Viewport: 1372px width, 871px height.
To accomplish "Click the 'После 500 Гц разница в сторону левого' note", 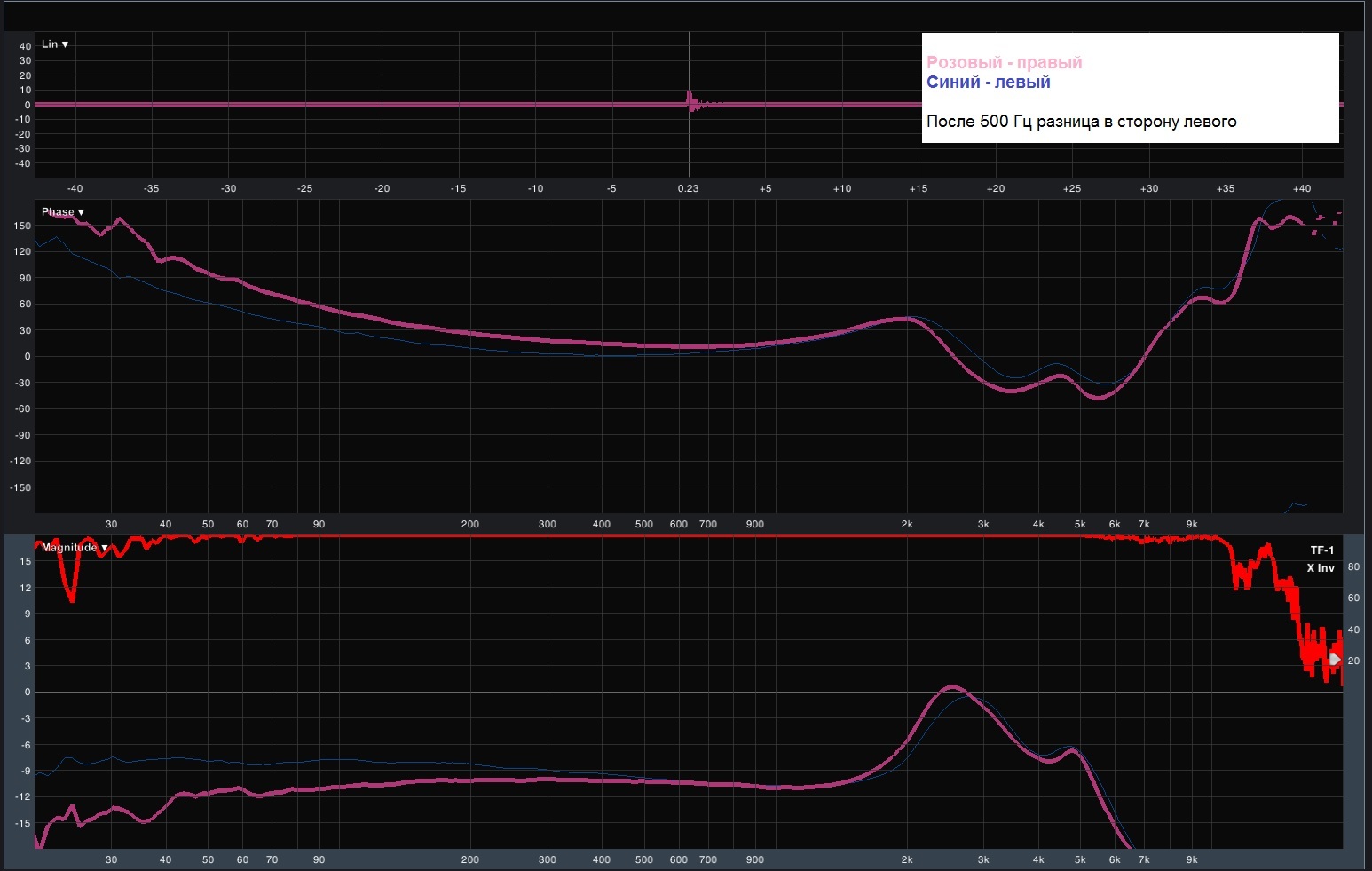I will point(1081,122).
